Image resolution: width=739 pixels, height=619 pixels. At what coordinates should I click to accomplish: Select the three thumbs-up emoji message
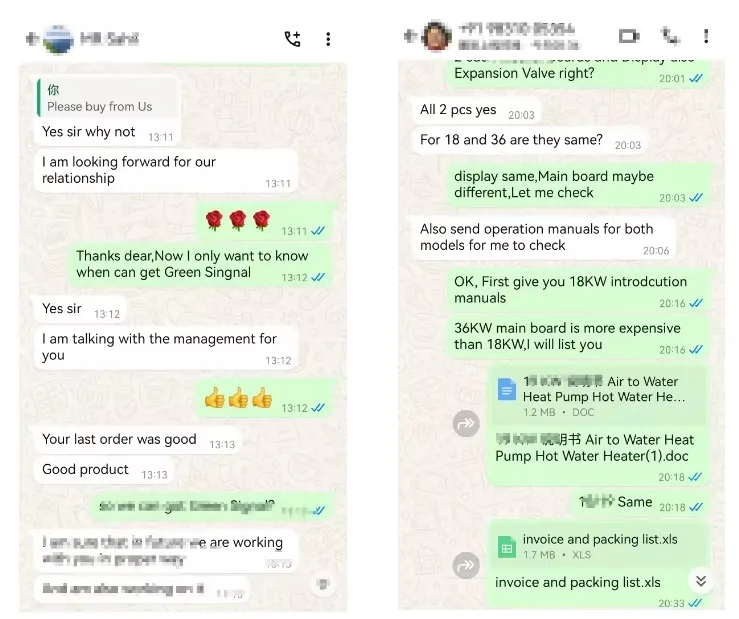[x=265, y=398]
